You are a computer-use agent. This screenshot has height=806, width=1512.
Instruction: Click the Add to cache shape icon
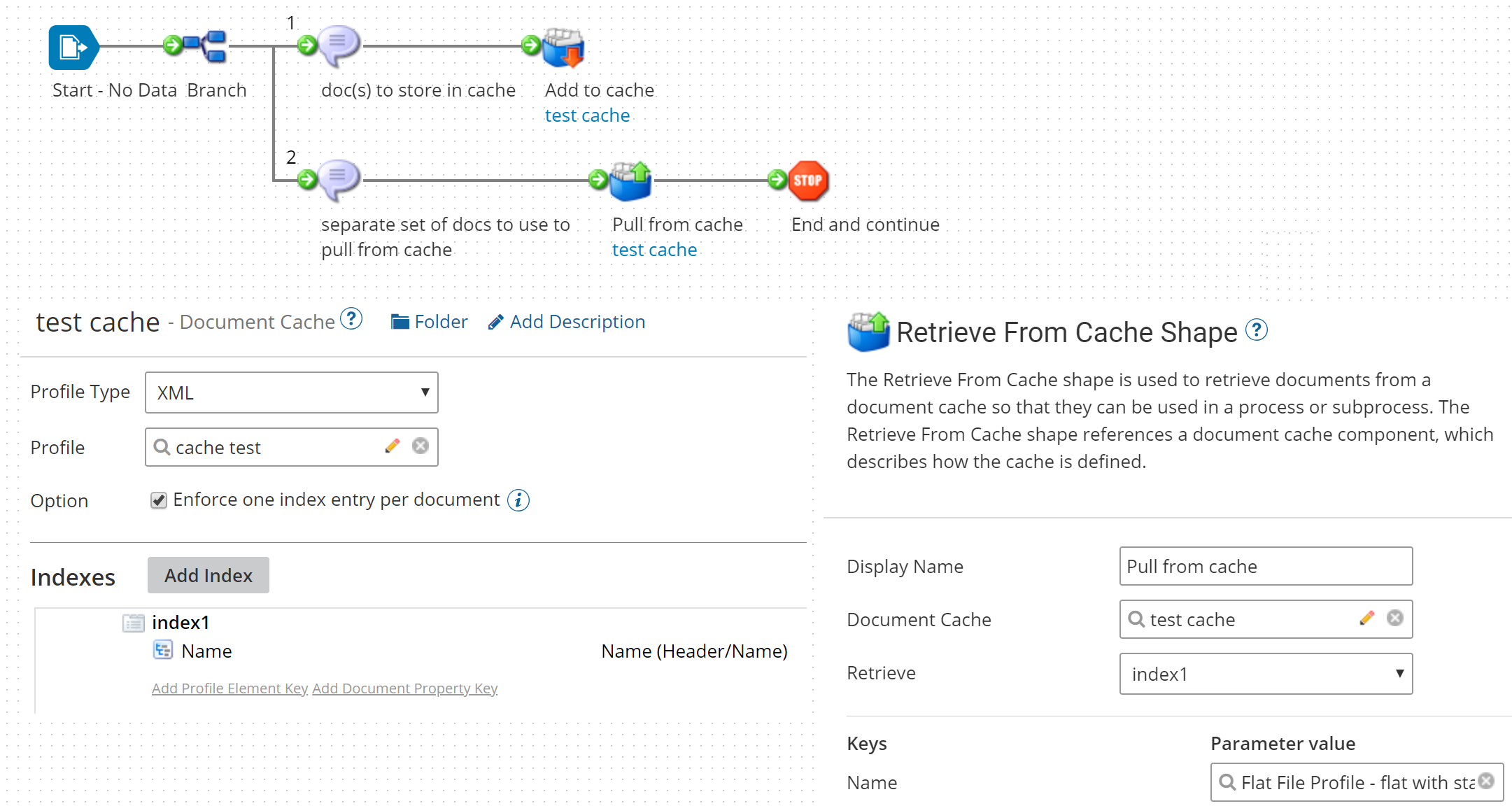[x=563, y=48]
